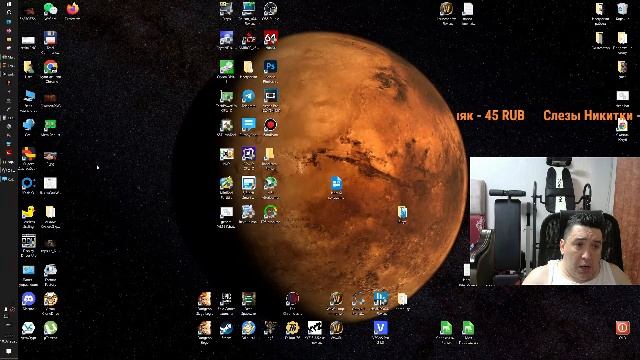640x360 pixels.
Task: Select the blue document icon on Mars
Action: click(x=336, y=184)
